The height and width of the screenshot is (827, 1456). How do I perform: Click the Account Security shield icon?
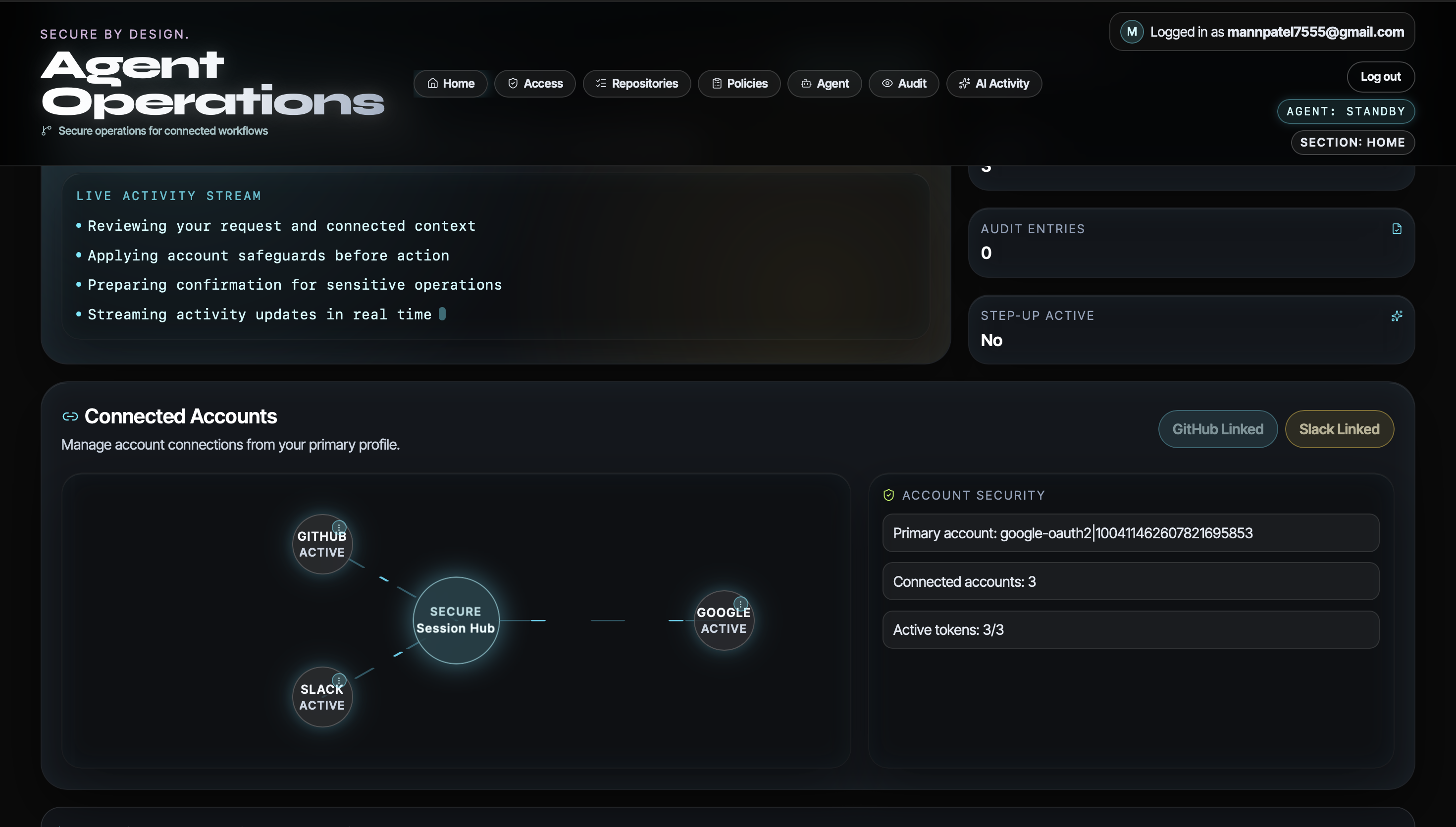pos(889,495)
